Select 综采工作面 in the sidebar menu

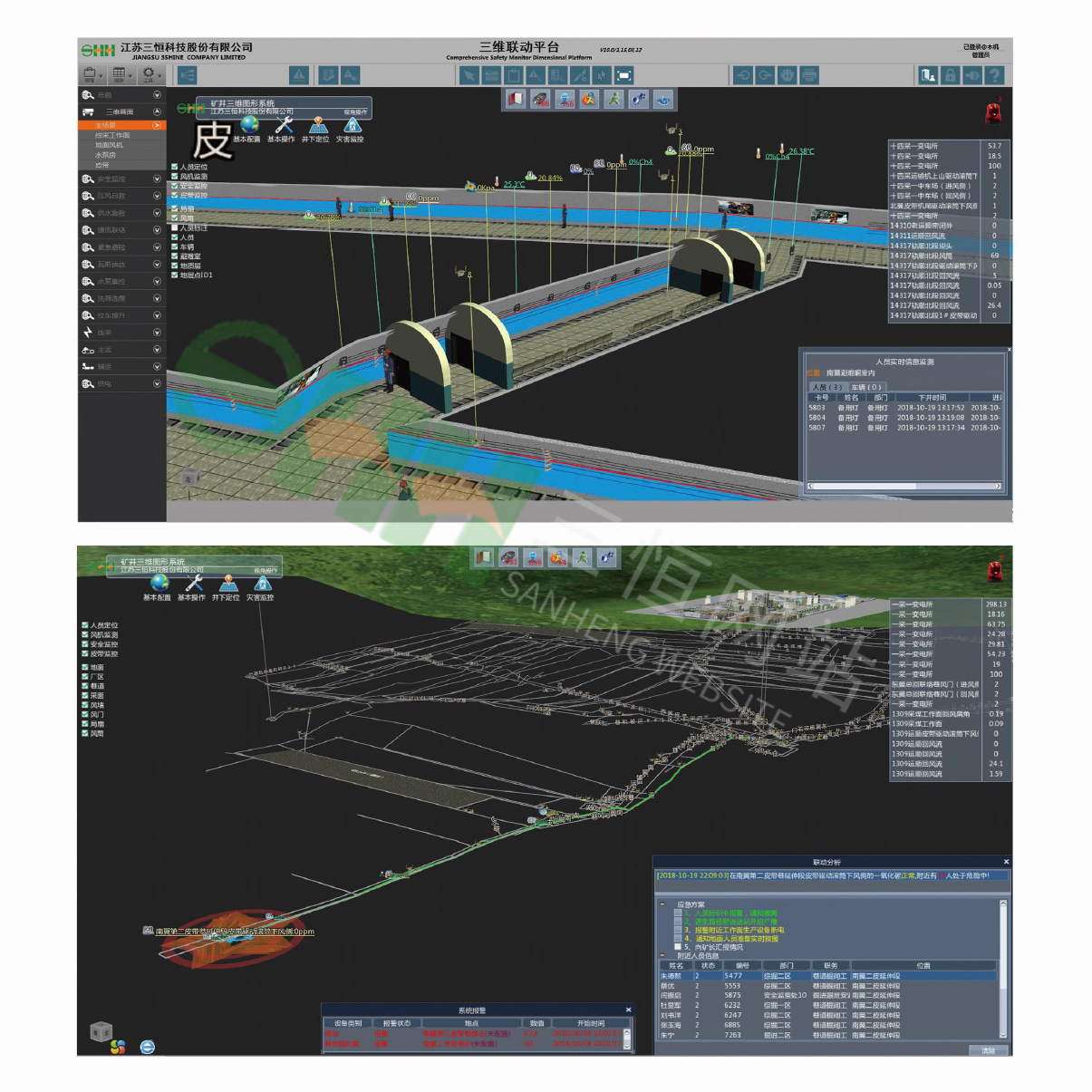112,135
